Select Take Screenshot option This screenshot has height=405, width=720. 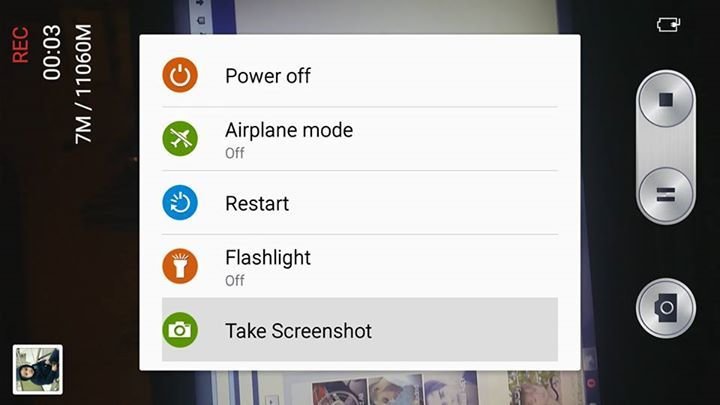point(360,330)
